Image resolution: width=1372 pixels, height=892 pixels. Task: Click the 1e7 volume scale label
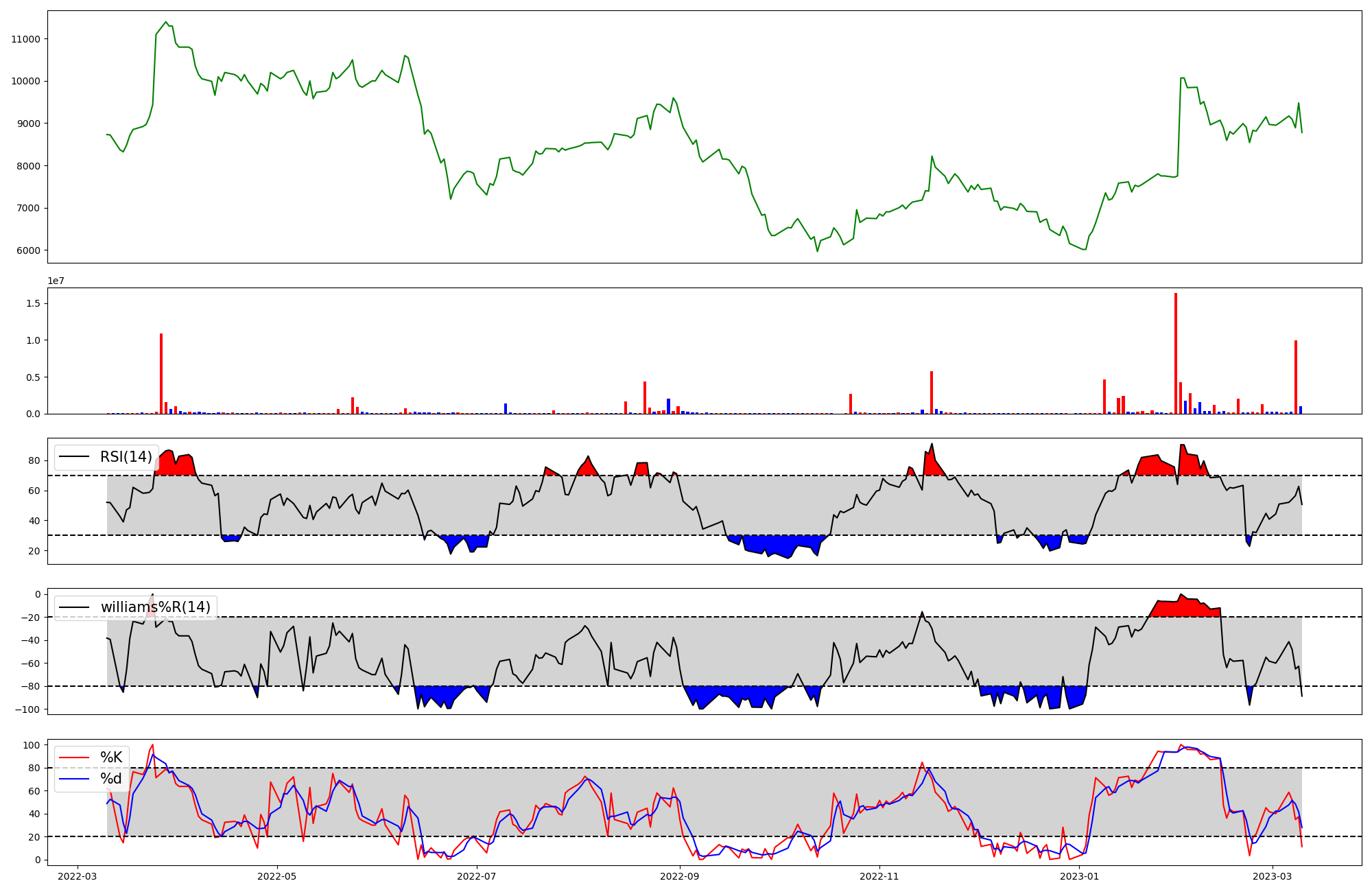click(x=56, y=281)
